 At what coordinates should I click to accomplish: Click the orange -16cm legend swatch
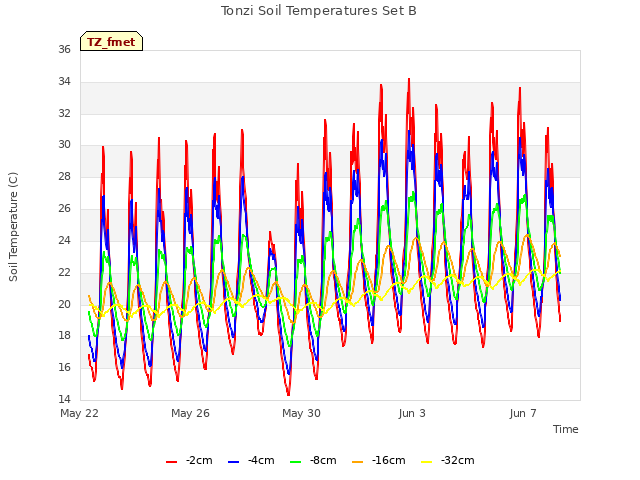coord(358,462)
